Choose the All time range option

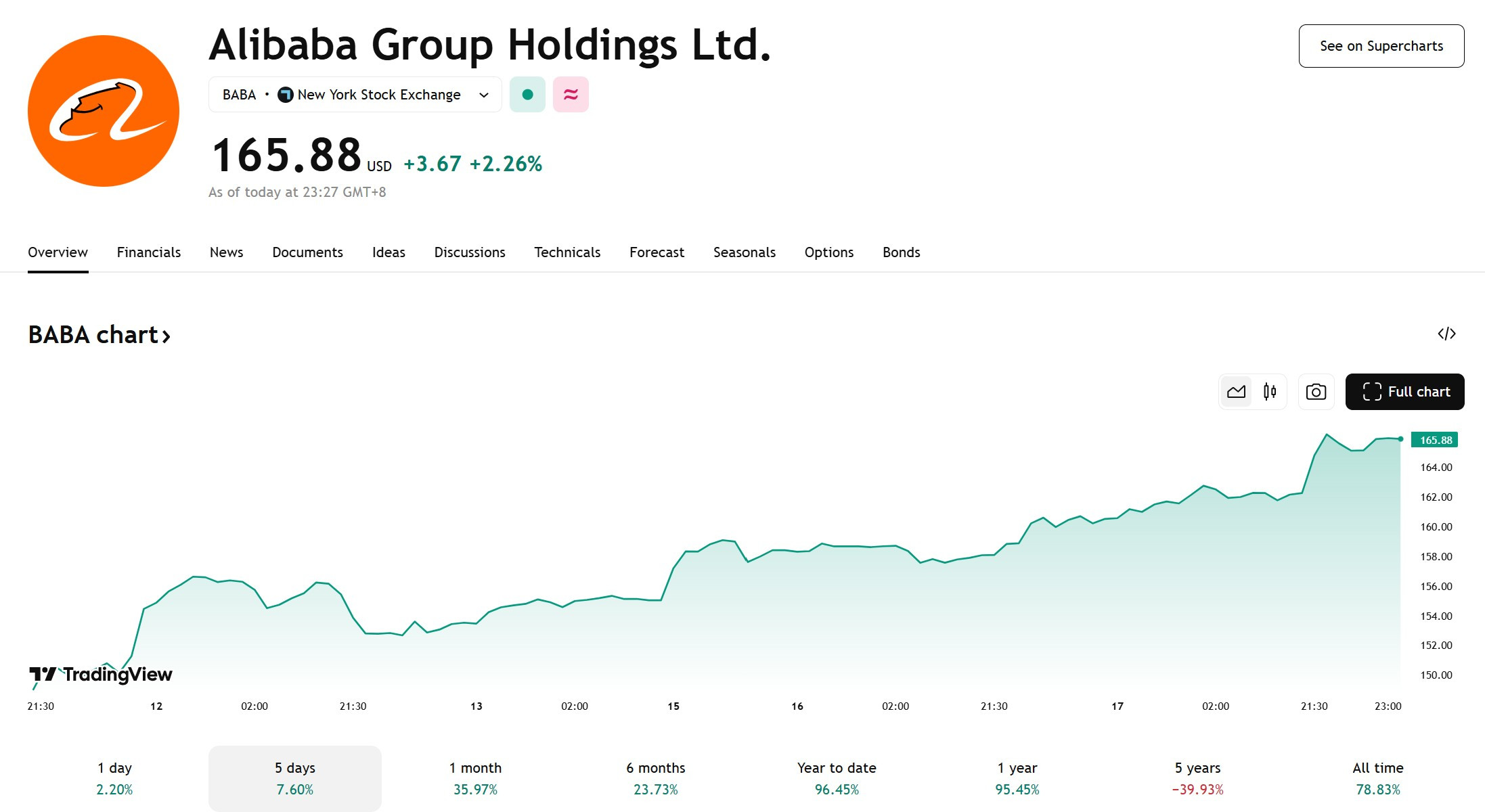(1378, 778)
